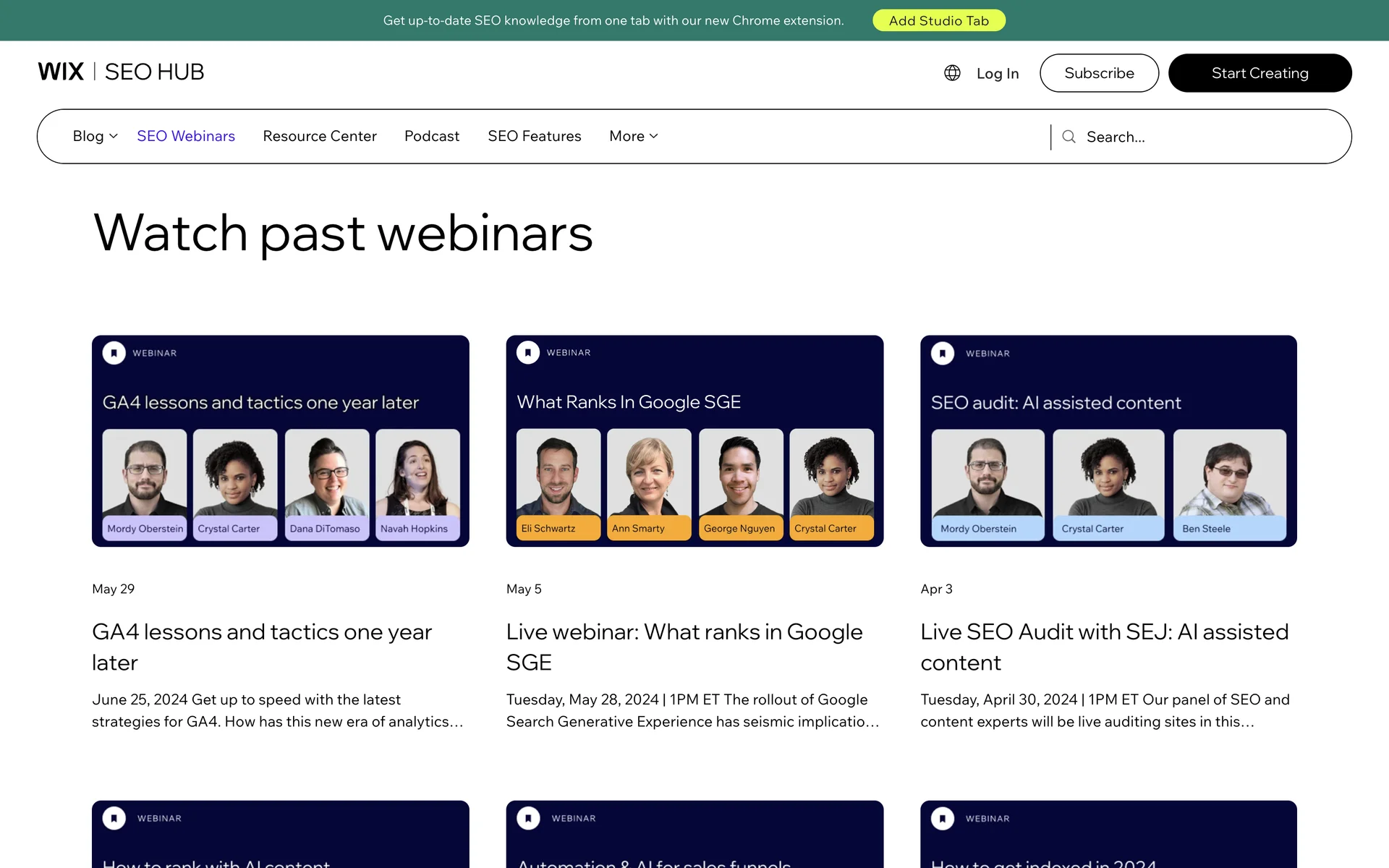
Task: Click bookmark icon on Google SGE card
Action: [x=528, y=352]
